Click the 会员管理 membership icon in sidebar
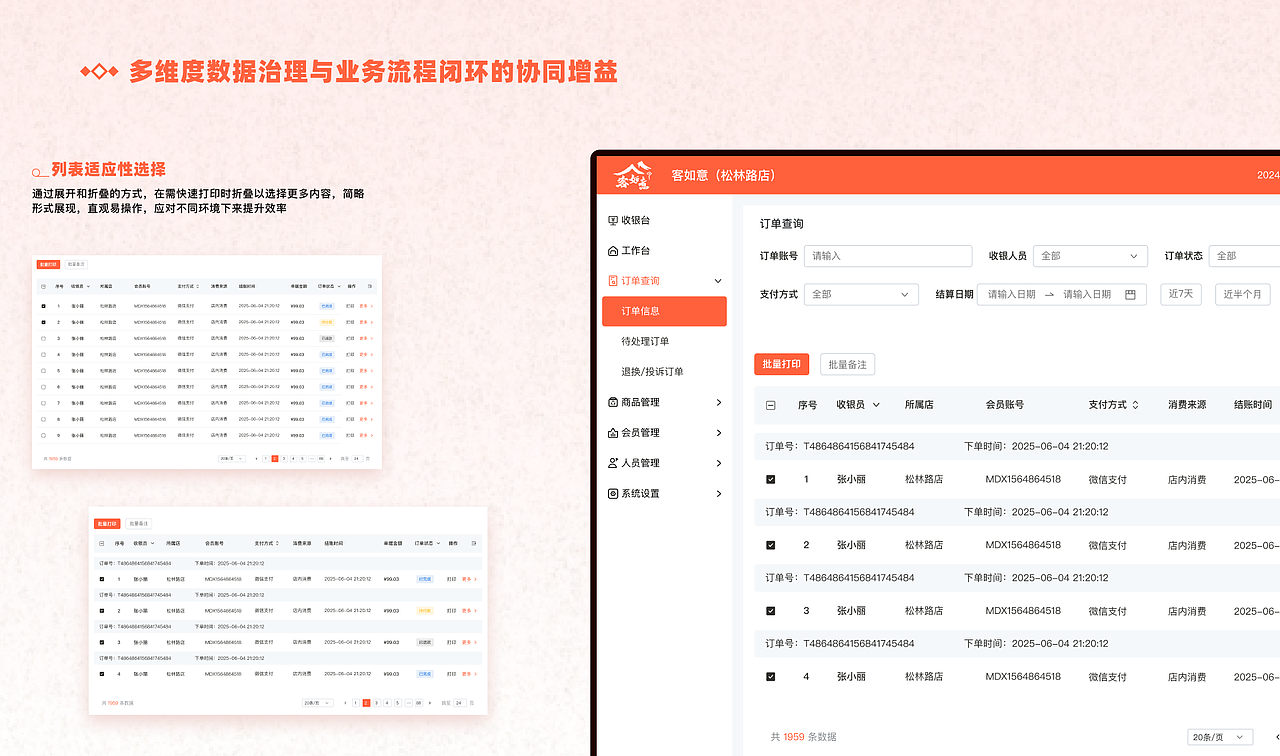Viewport: 1280px width, 756px height. coord(613,433)
